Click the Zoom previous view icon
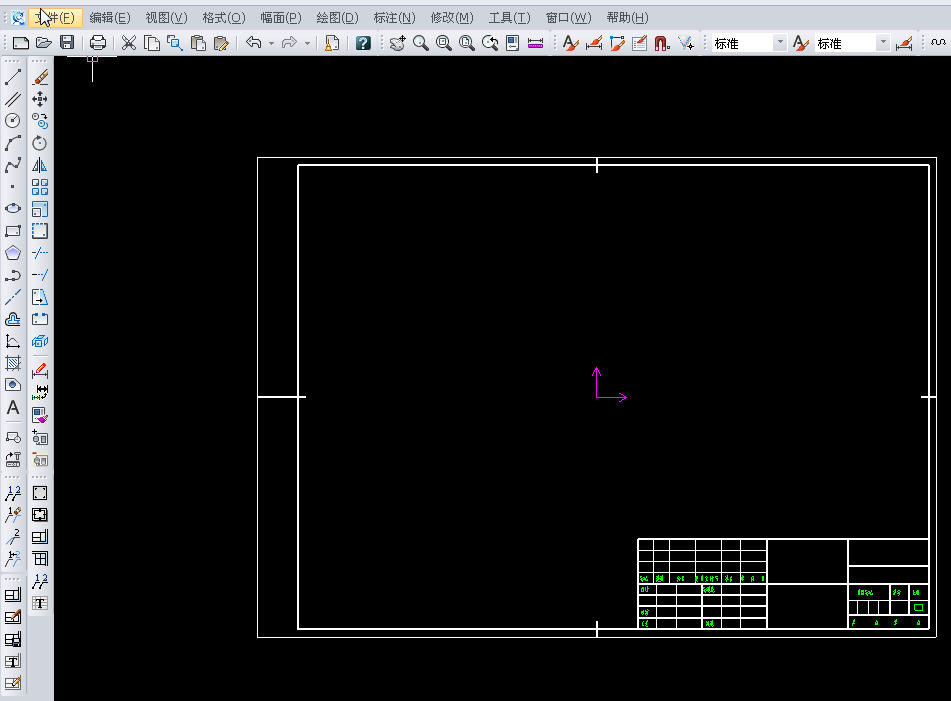The width and height of the screenshot is (951, 701). tap(490, 42)
